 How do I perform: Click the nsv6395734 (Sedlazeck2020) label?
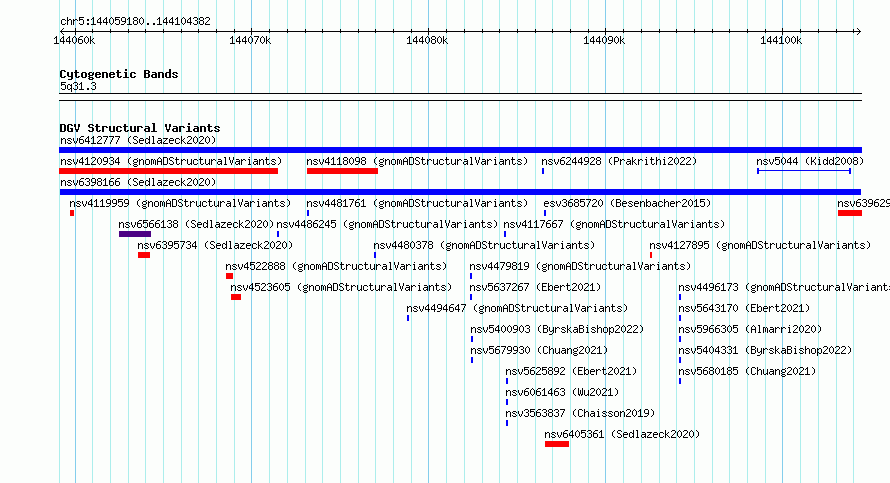click(x=215, y=245)
